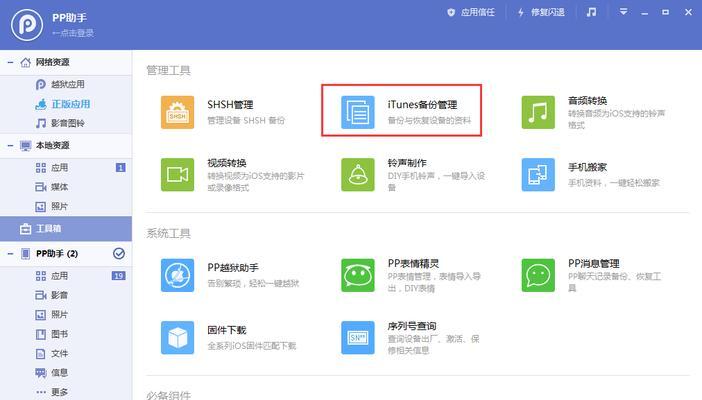Viewport: 702px width, 400px height.
Task: Click the 应用信任 button label
Action: [x=478, y=13]
